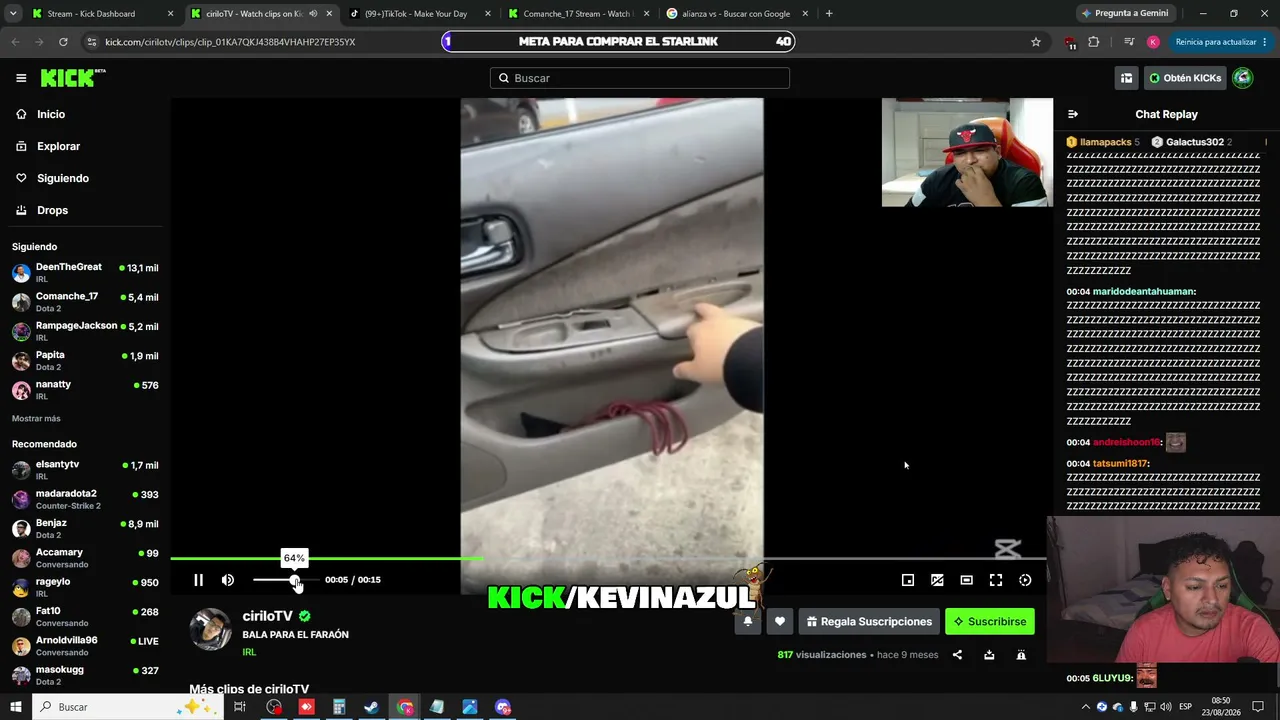Click Regala Suscripciones button
The width and height of the screenshot is (1280, 720).
click(x=869, y=621)
